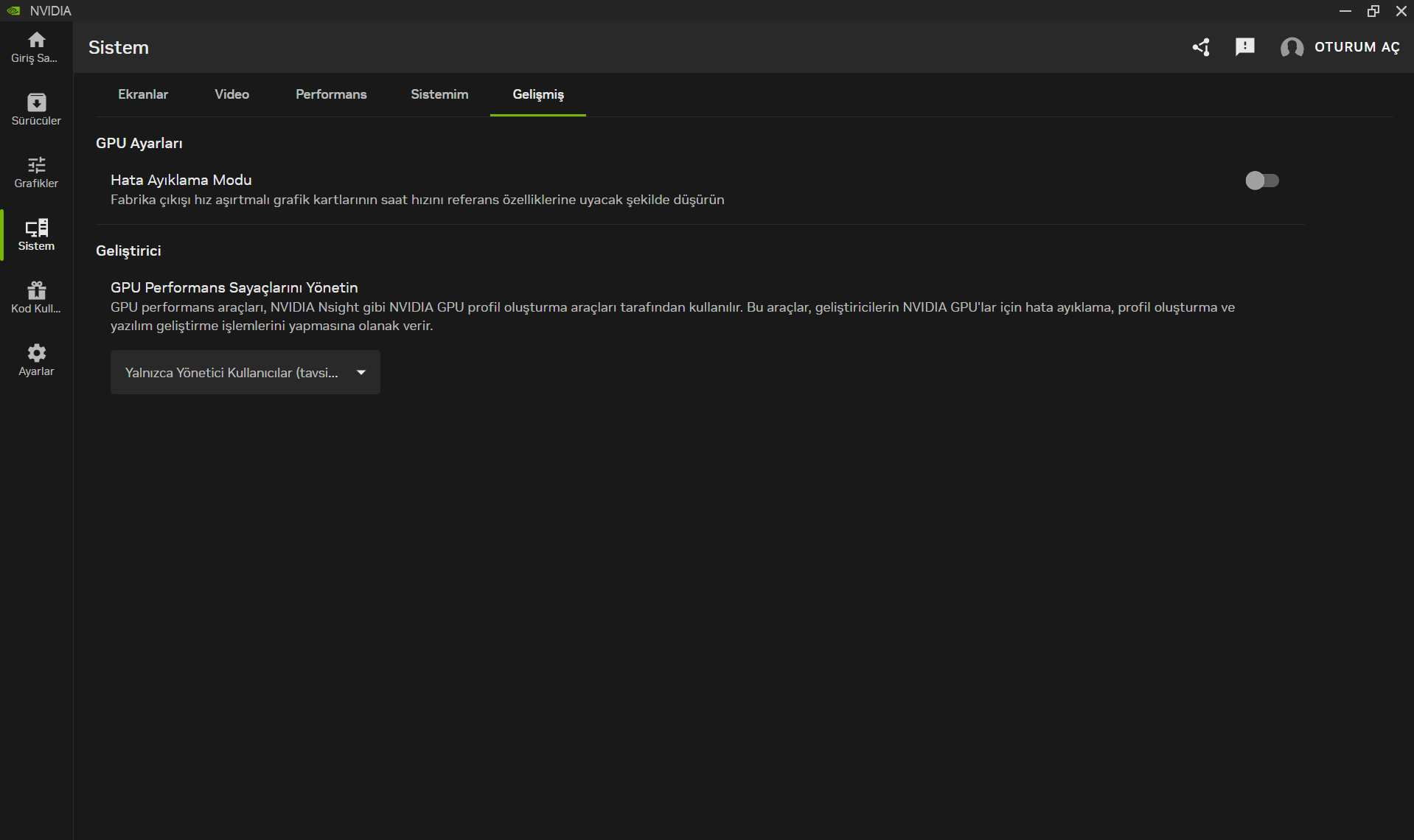The height and width of the screenshot is (840, 1414).
Task: Click the NVIDIA logo in title bar
Action: pyautogui.click(x=13, y=10)
